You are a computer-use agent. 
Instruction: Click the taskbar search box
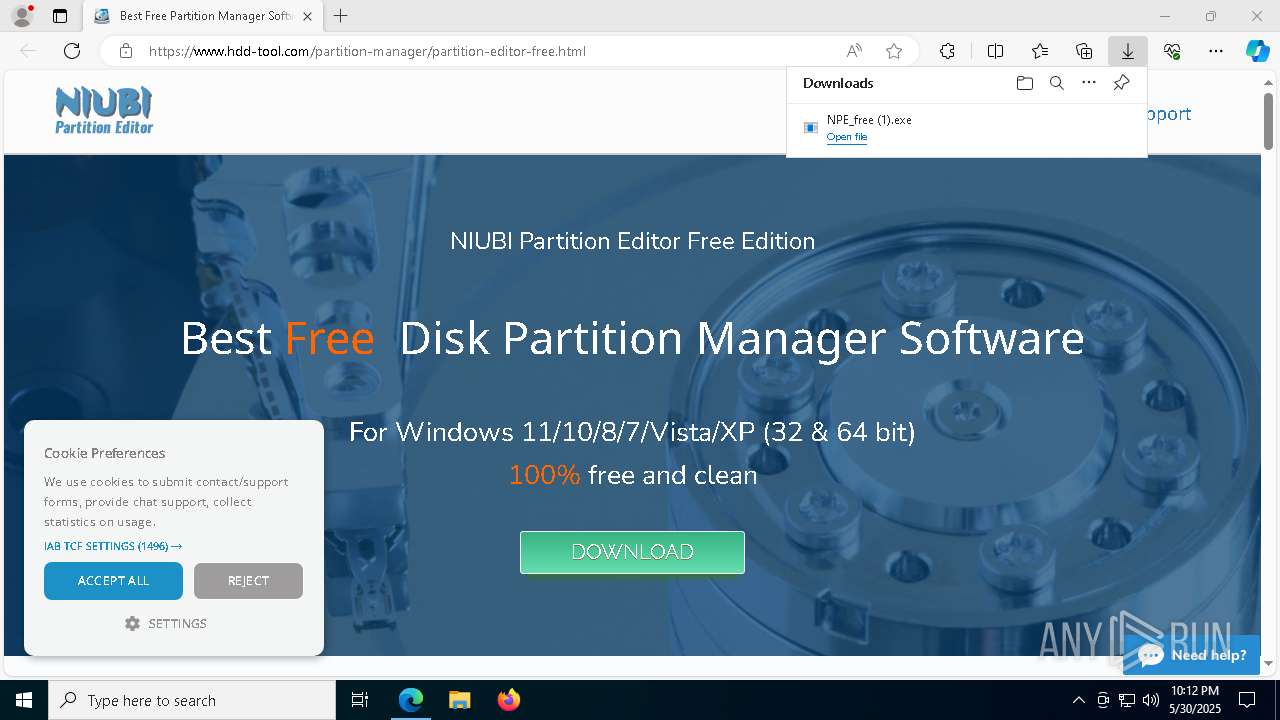pyautogui.click(x=192, y=700)
